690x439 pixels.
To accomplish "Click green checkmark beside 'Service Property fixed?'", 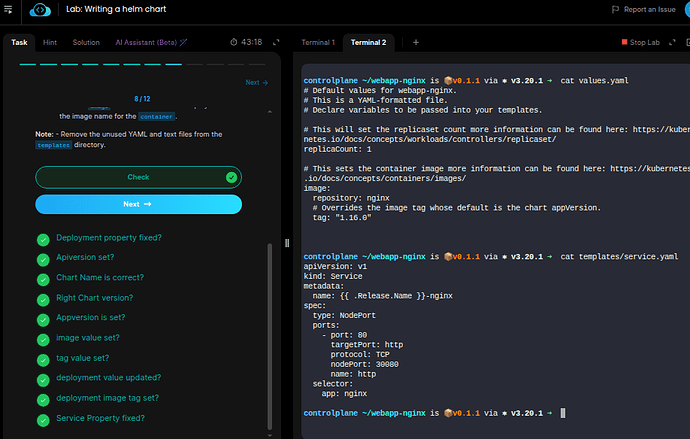I will click(x=43, y=419).
